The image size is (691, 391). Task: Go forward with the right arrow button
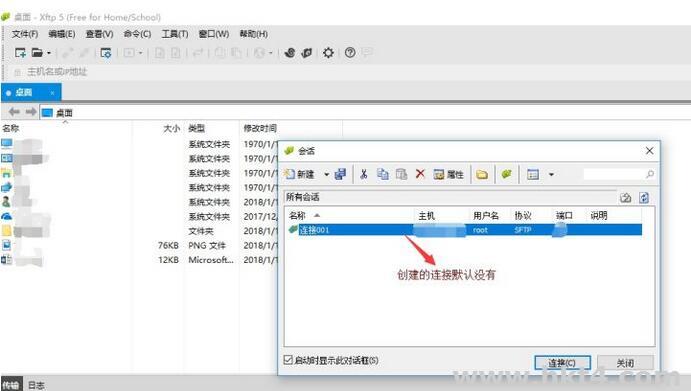point(30,112)
